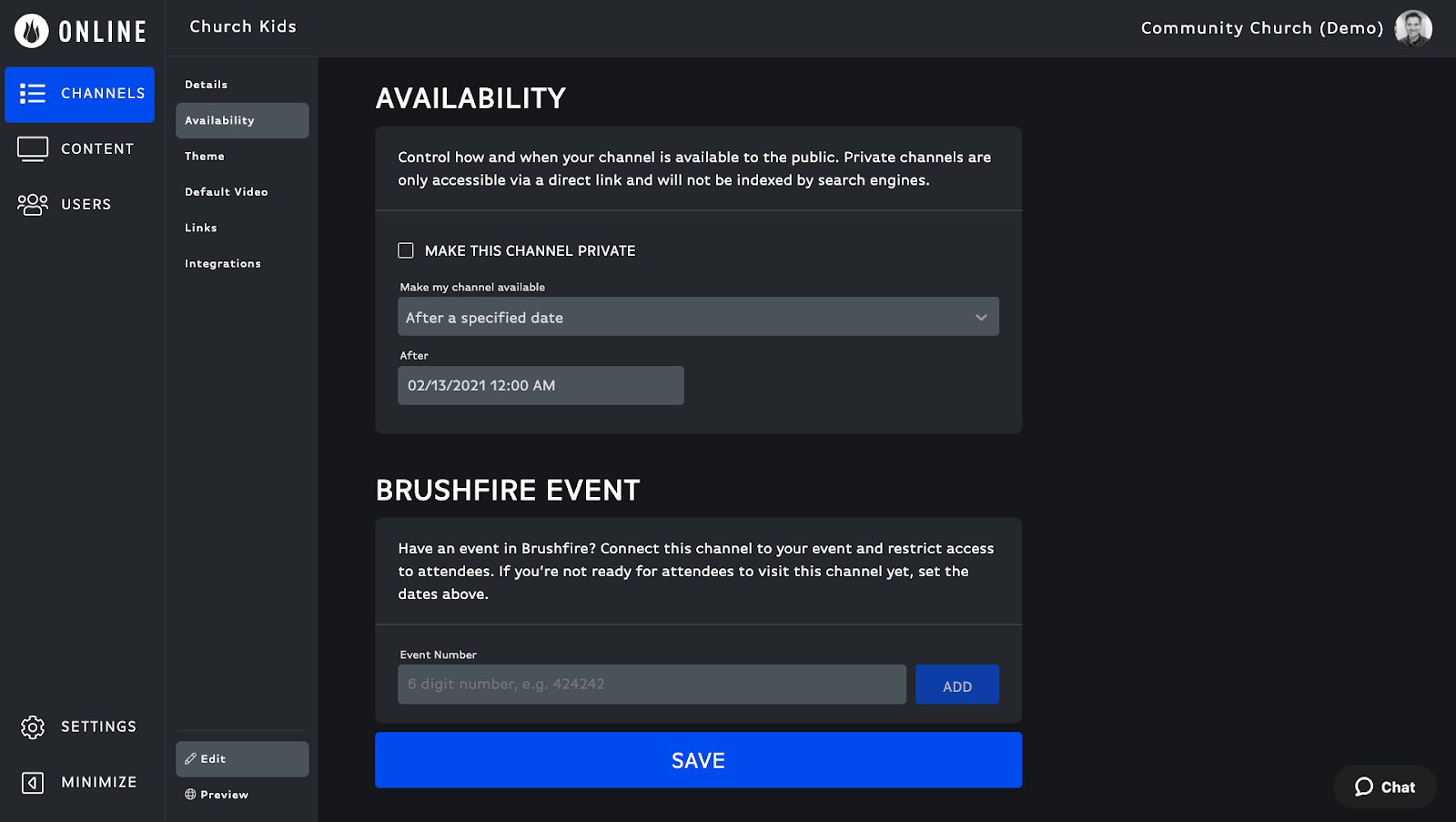Switch to the Theme settings tab
Image resolution: width=1456 pixels, height=822 pixels.
pyautogui.click(x=204, y=156)
